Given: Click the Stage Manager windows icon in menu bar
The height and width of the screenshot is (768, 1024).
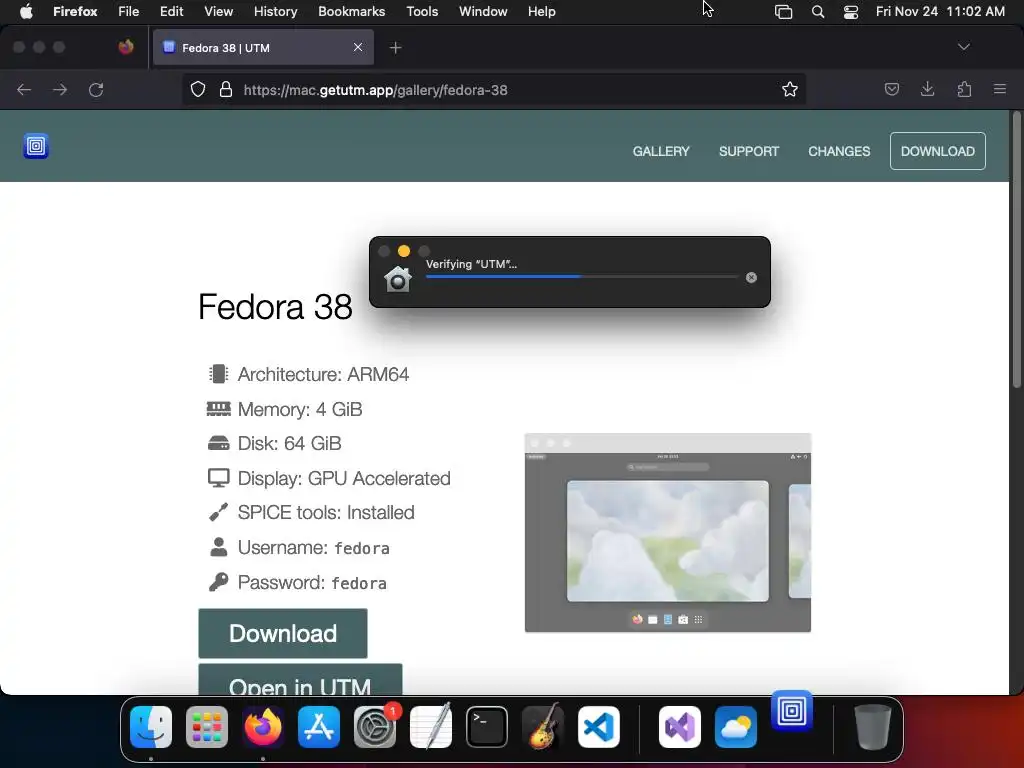Looking at the screenshot, I should [x=783, y=11].
